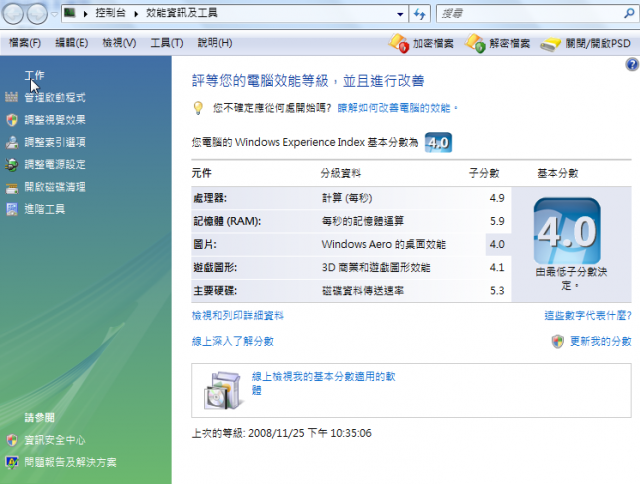Open 瞭解如何改善電腦的效能 link
Image resolution: width=640 pixels, height=484 pixels.
point(394,108)
